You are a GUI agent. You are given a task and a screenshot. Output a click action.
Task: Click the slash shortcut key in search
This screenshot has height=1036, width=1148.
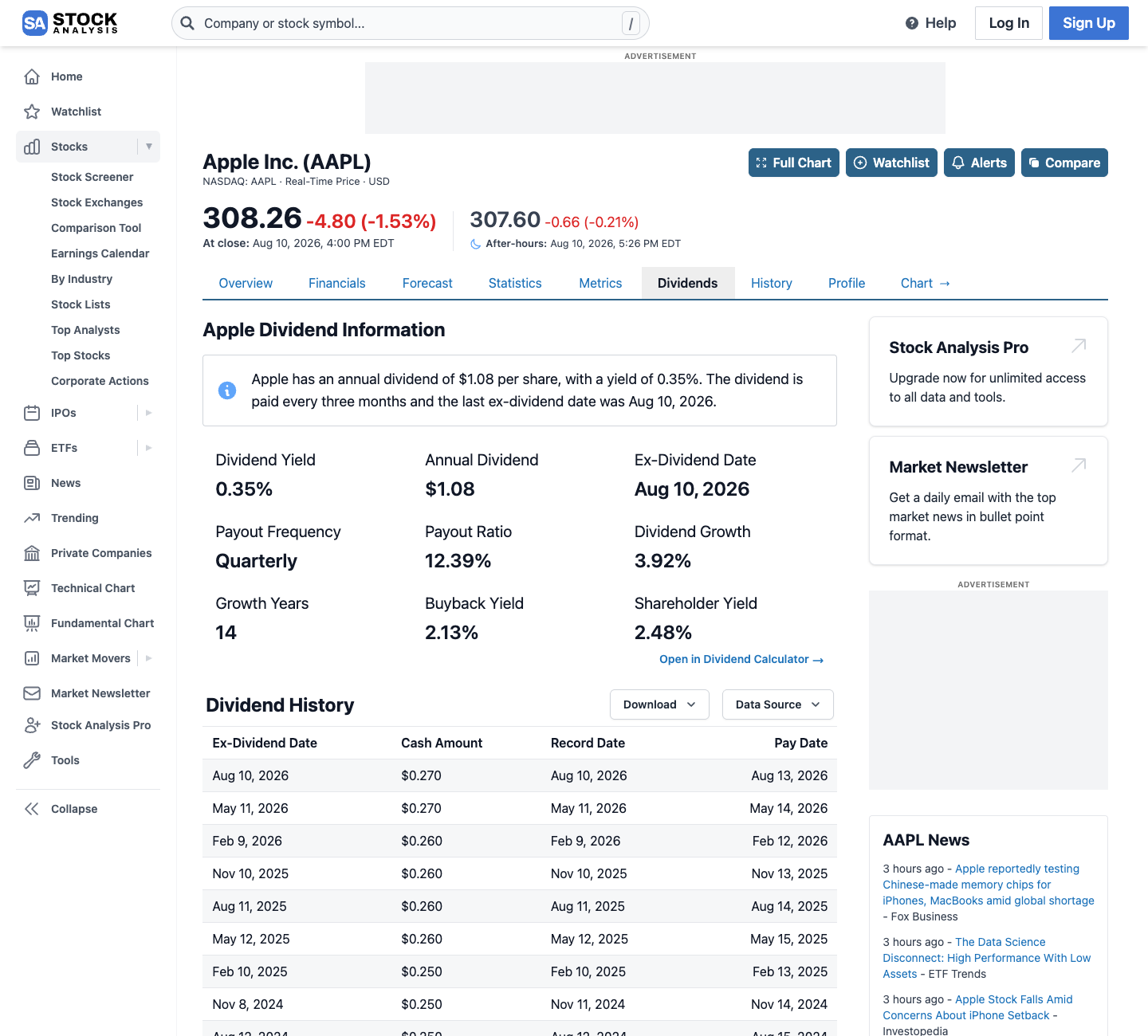click(x=631, y=24)
